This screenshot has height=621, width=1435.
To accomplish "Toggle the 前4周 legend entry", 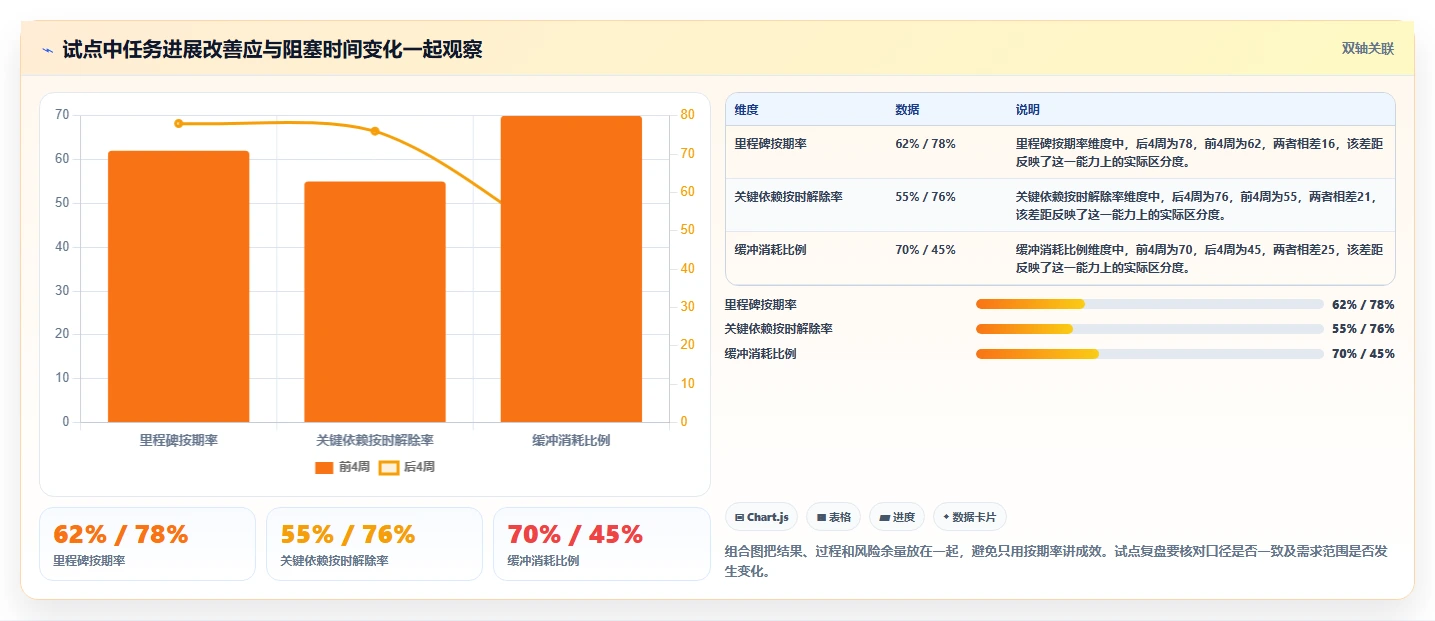I will click(x=343, y=467).
